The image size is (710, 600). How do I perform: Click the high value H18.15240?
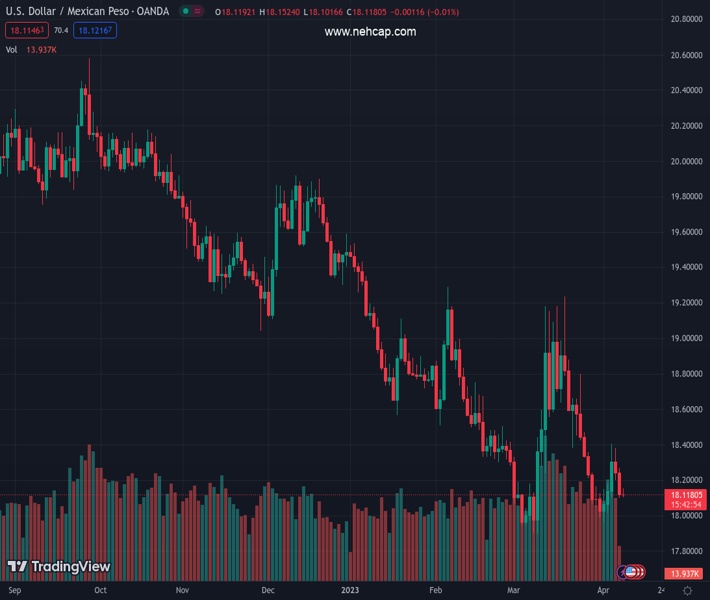point(279,12)
